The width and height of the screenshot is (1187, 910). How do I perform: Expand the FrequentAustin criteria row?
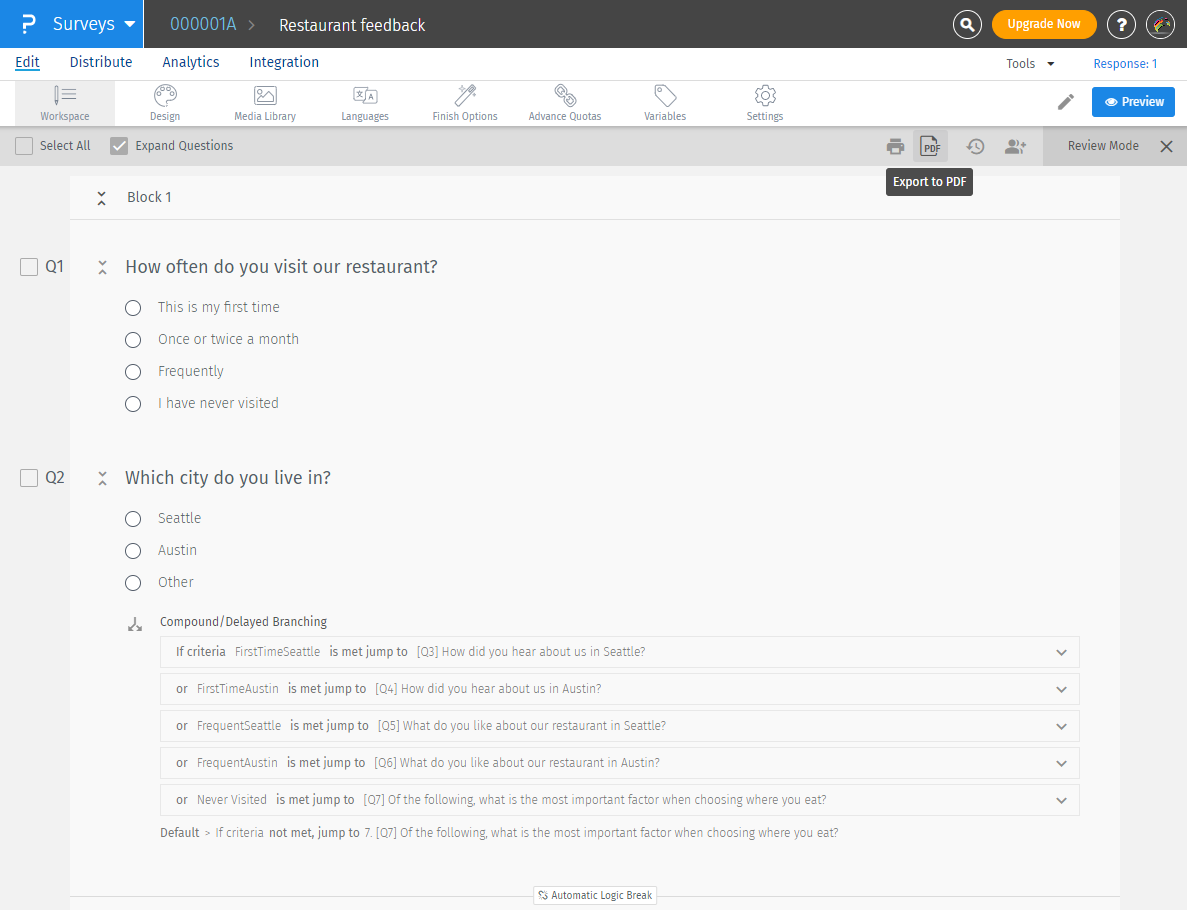tap(1061, 764)
